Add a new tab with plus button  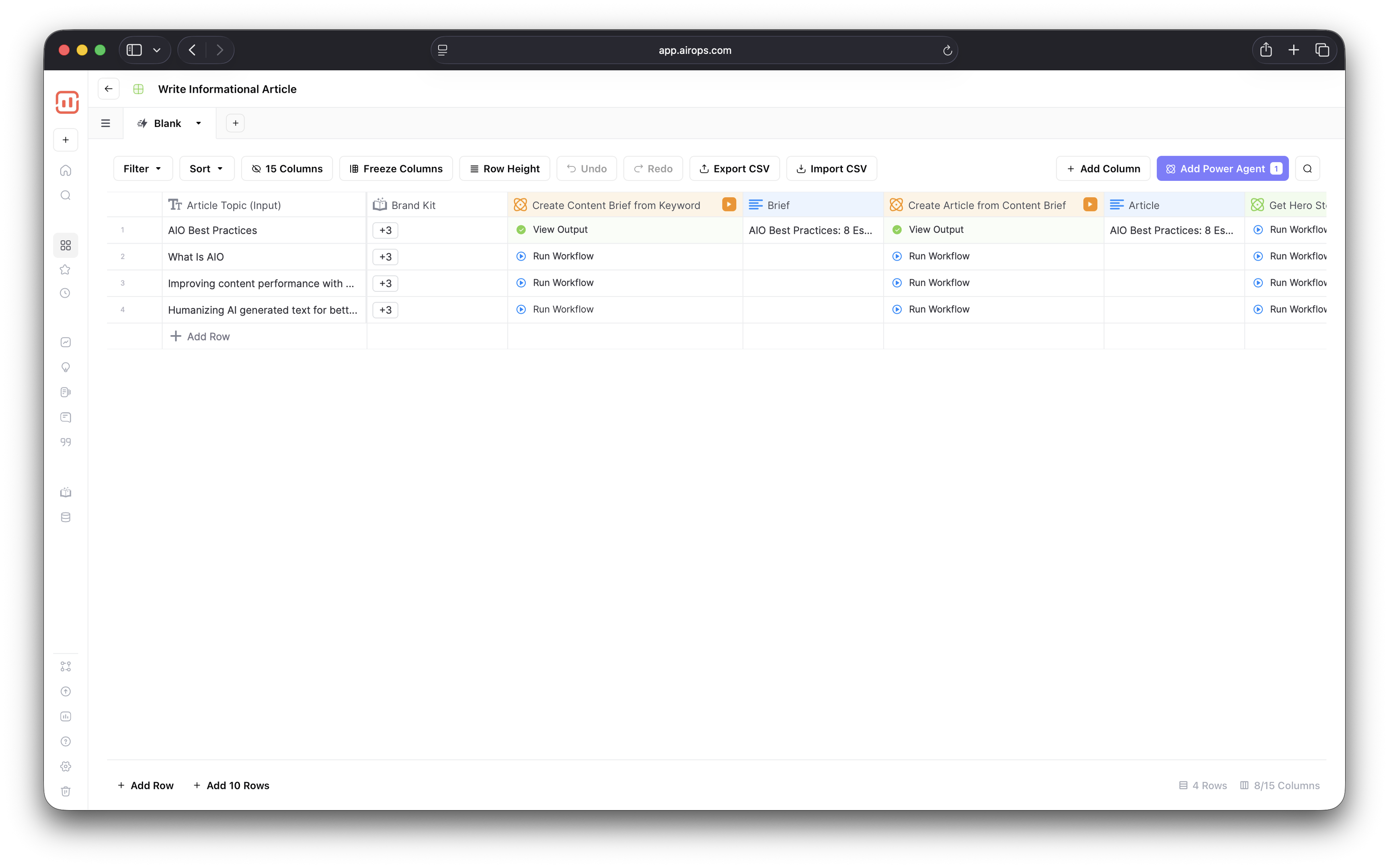click(236, 123)
